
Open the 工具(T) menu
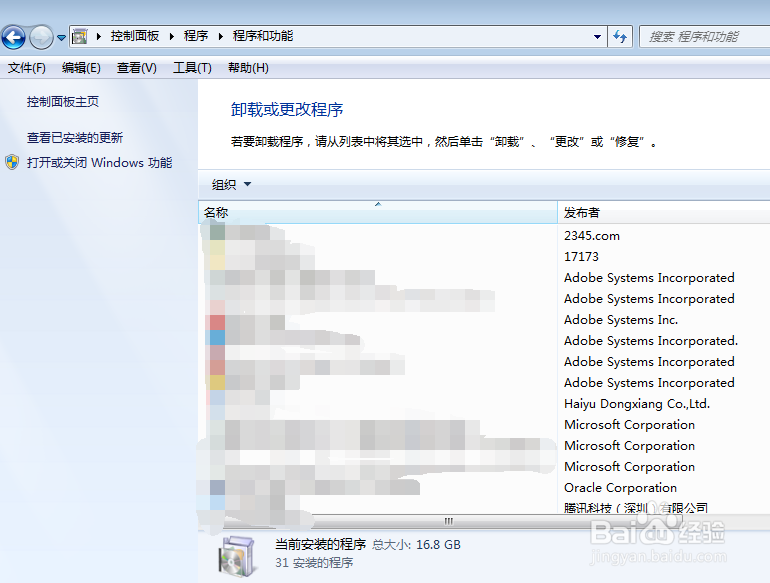click(x=192, y=68)
